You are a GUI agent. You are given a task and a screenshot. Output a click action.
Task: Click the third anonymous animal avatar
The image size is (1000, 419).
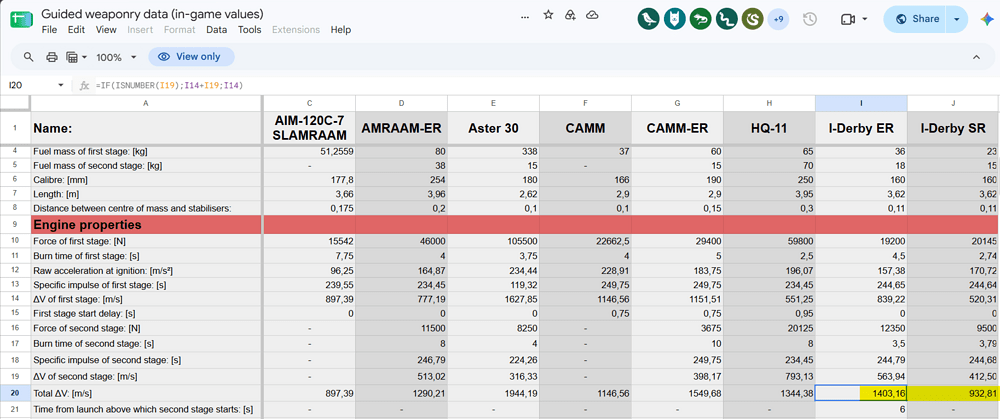coord(701,19)
